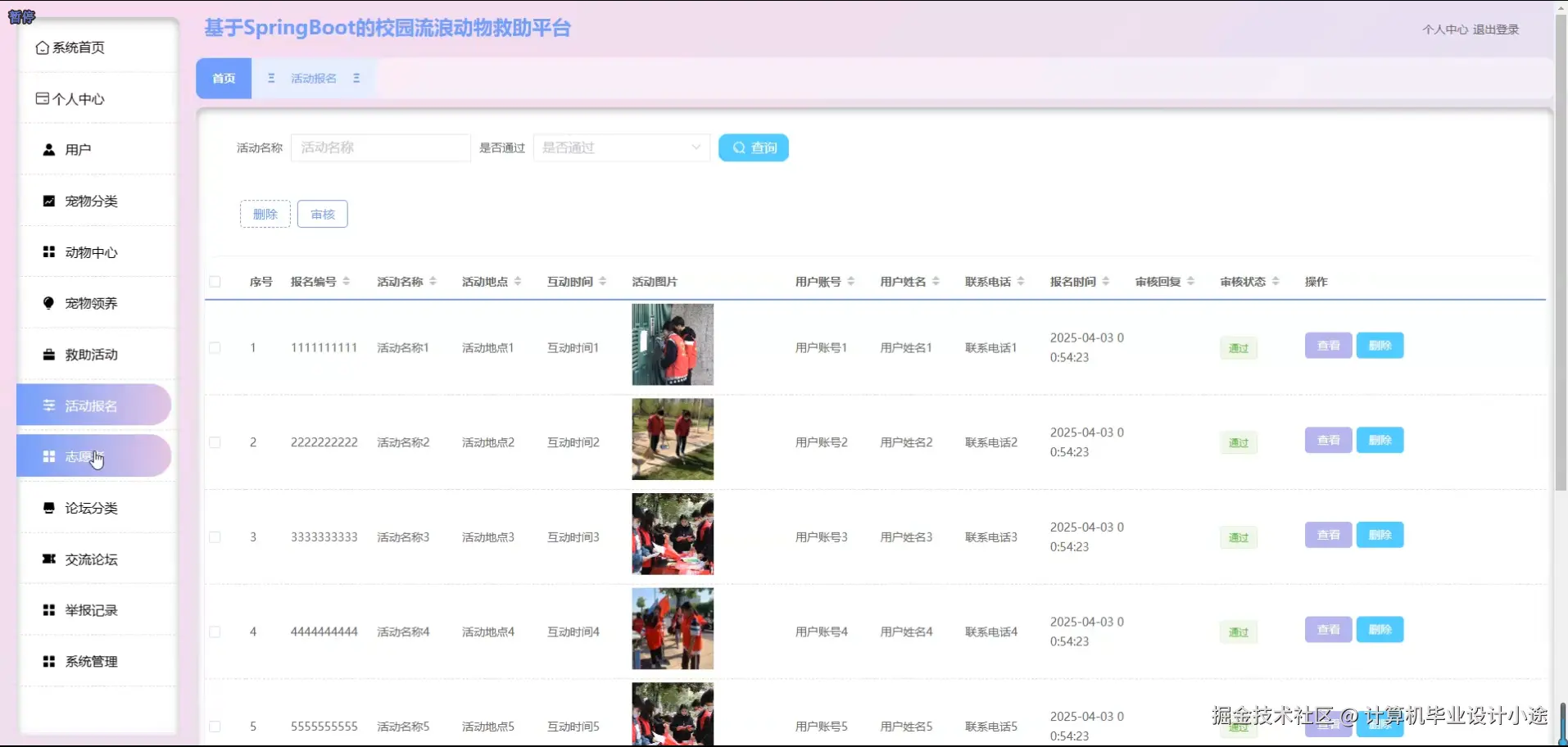Click the icon beside 论坛分类
The height and width of the screenshot is (747, 1568).
49,508
